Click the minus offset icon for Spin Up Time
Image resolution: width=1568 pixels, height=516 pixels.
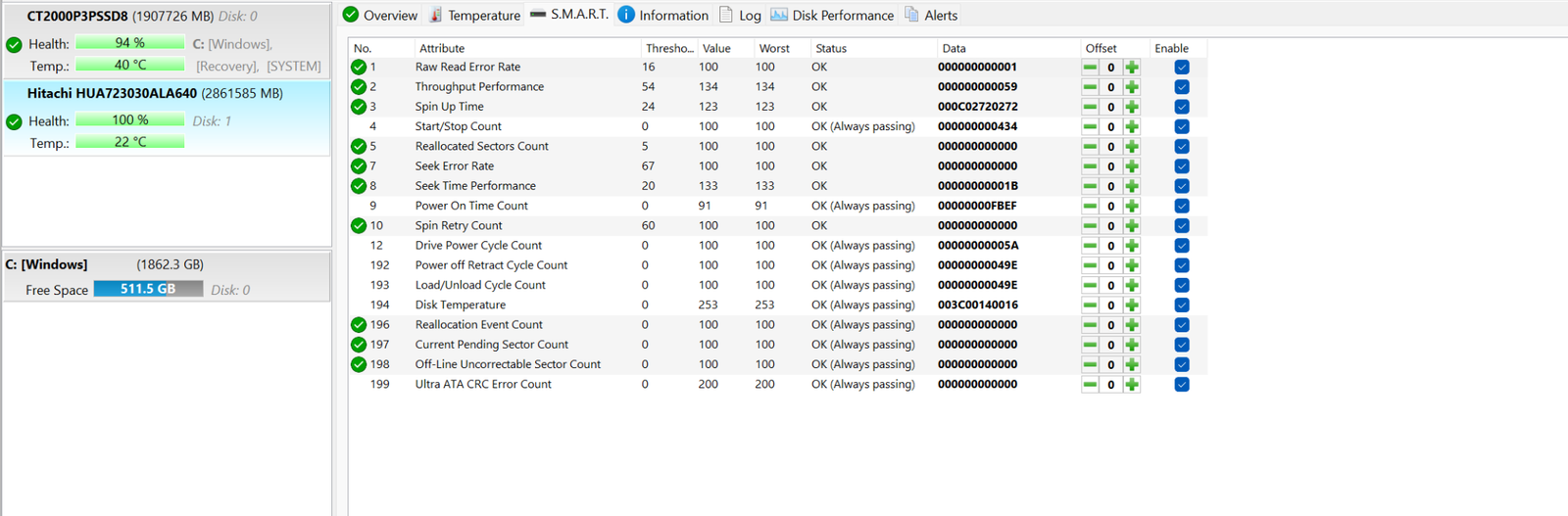click(x=1090, y=107)
